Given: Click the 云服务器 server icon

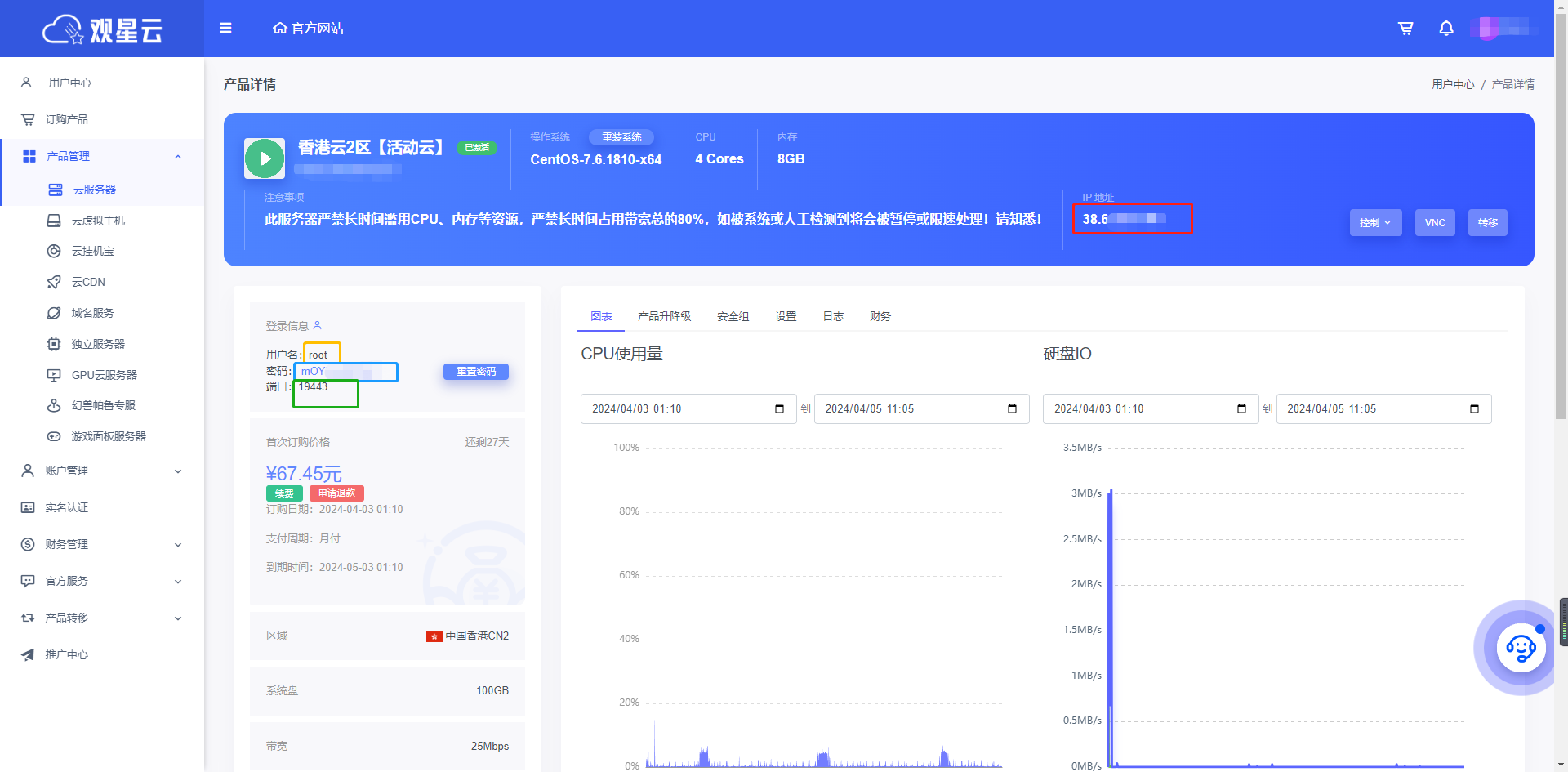Looking at the screenshot, I should coord(56,190).
